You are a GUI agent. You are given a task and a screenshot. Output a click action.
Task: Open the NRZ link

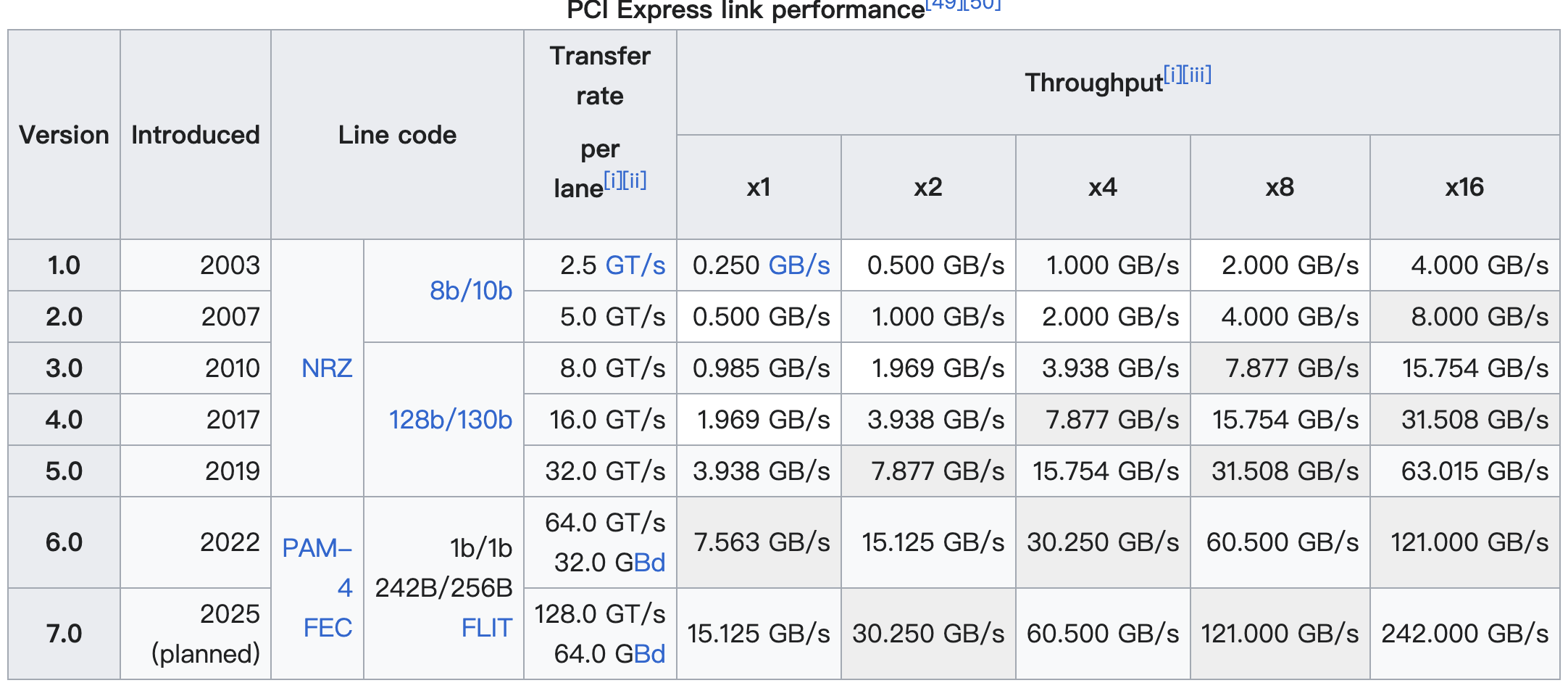tap(326, 368)
